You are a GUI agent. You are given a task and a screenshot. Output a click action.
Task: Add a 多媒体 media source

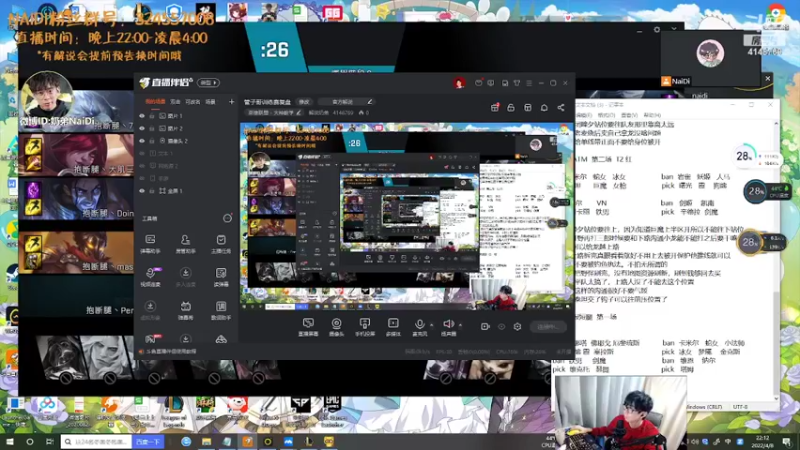click(393, 327)
